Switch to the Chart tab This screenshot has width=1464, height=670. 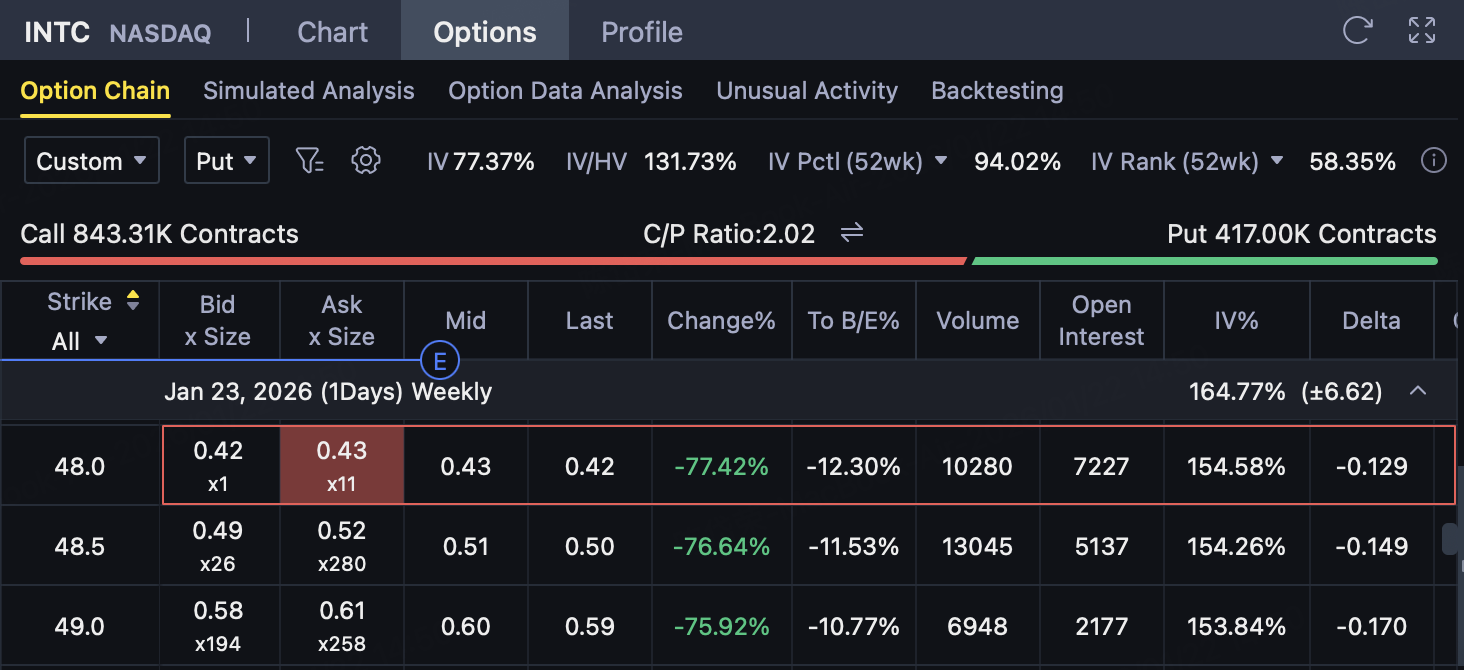pos(332,32)
